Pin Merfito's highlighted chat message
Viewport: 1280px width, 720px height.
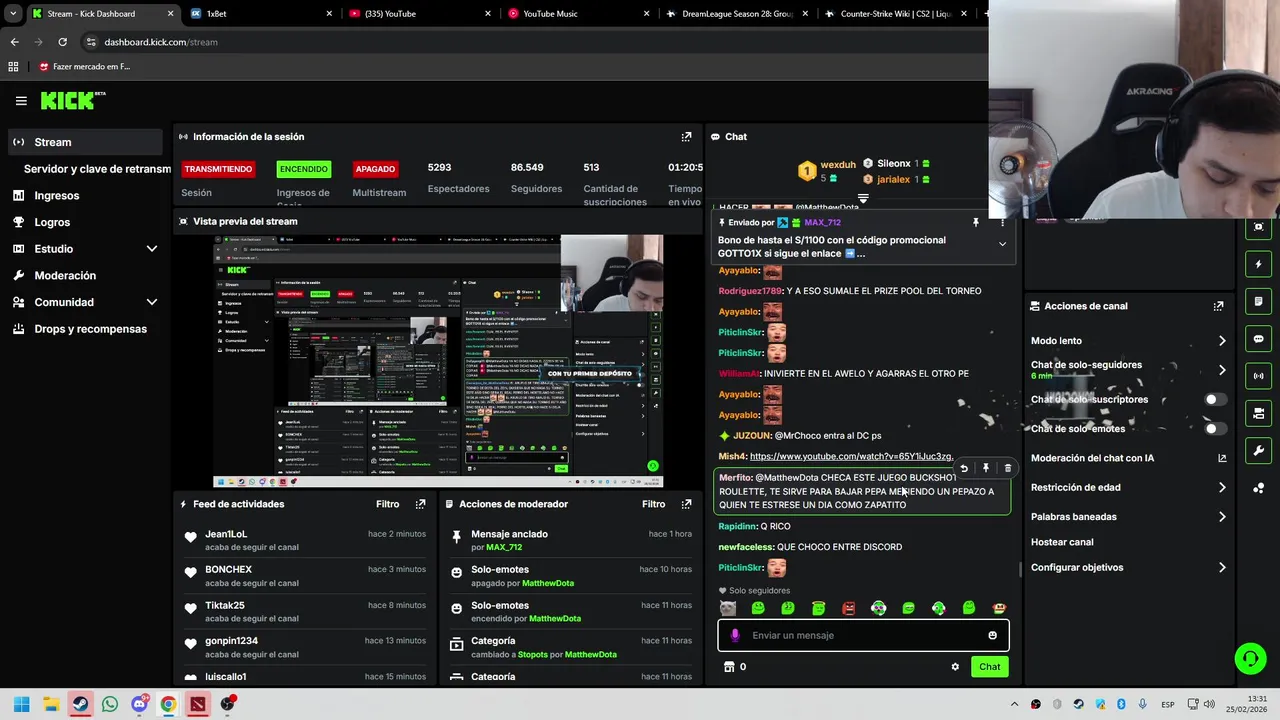(x=985, y=468)
